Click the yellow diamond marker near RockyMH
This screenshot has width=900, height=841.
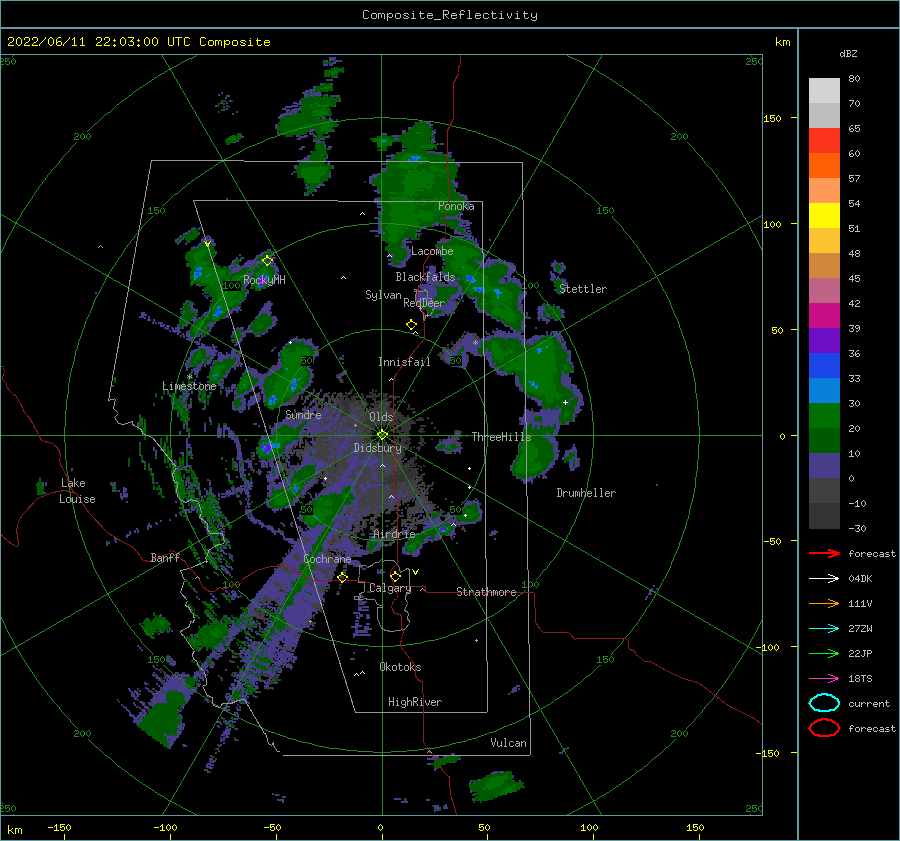tap(267, 261)
